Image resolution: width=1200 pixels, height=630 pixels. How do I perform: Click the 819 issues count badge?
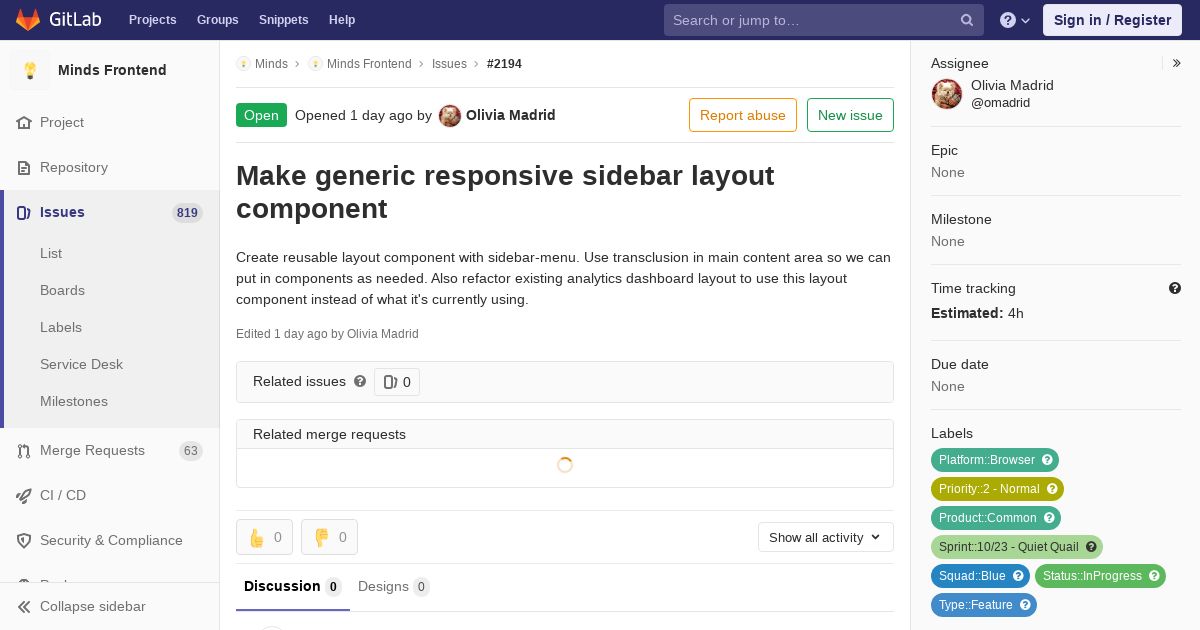[187, 213]
